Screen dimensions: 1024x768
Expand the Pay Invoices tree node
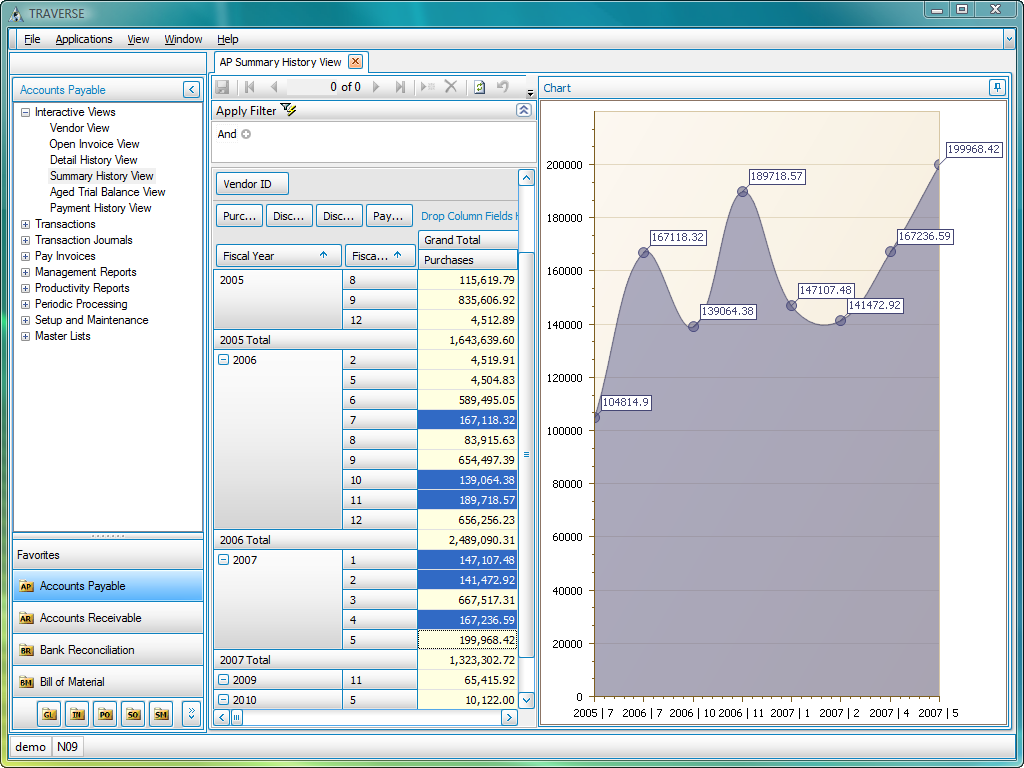(25, 256)
